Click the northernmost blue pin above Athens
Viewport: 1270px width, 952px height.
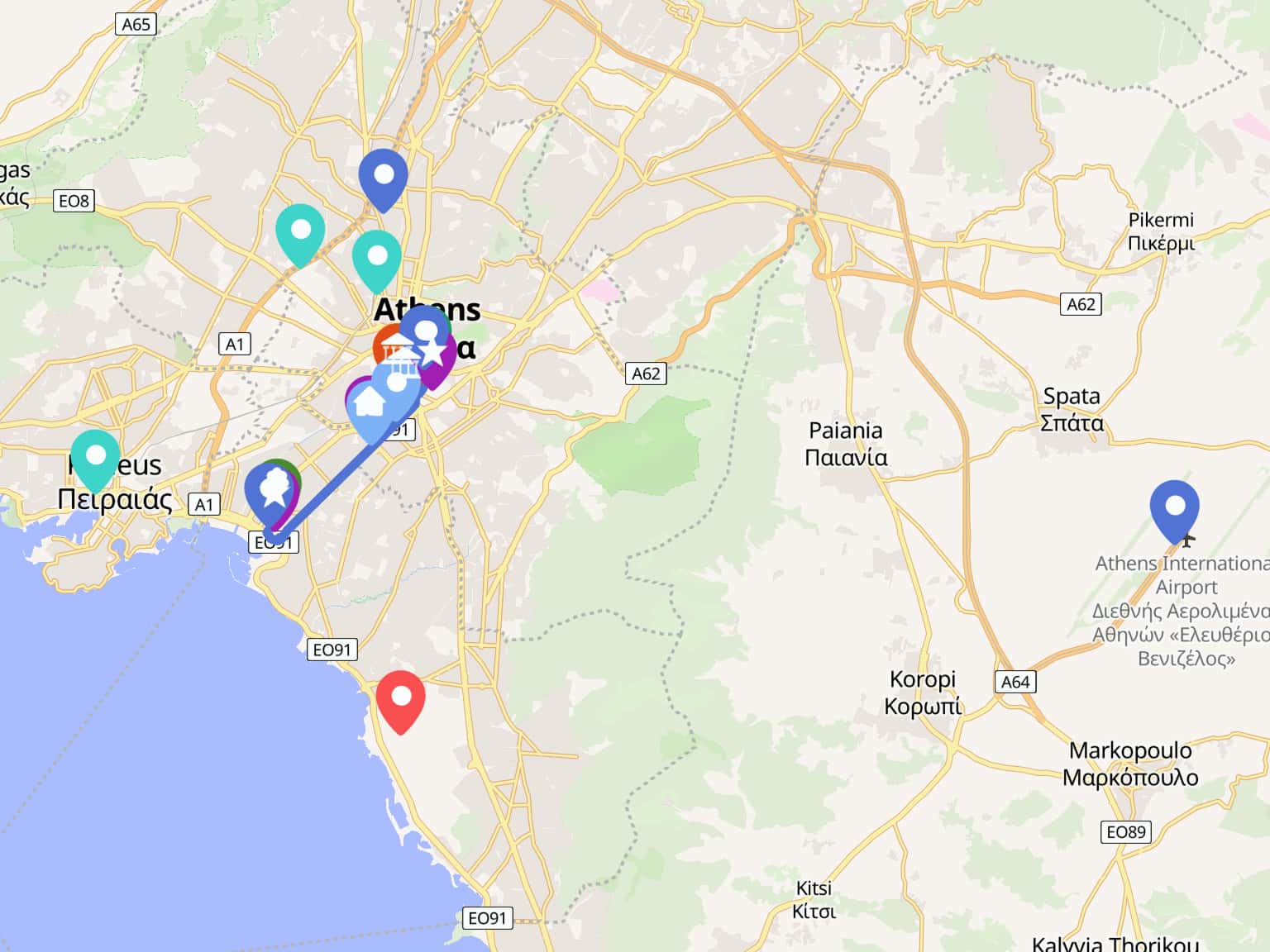tap(384, 180)
